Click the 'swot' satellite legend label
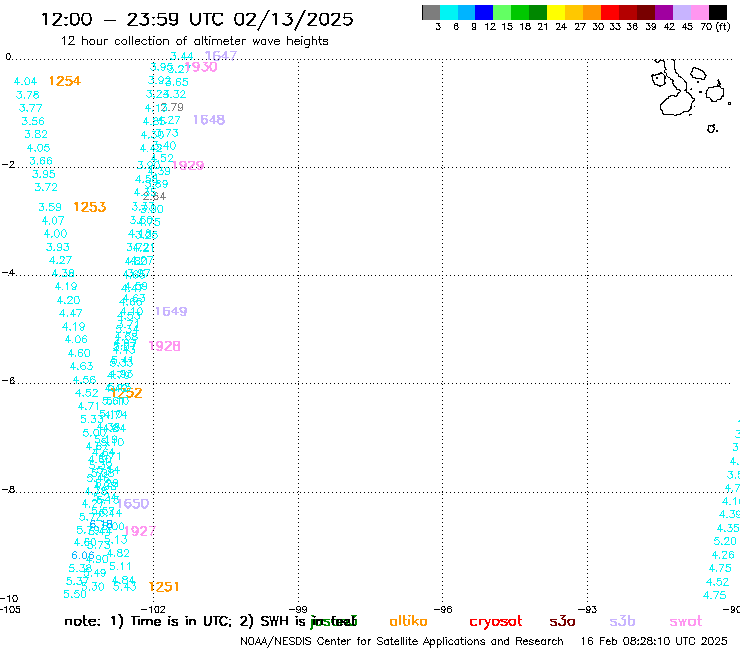This screenshot has width=740, height=650. tap(686, 622)
